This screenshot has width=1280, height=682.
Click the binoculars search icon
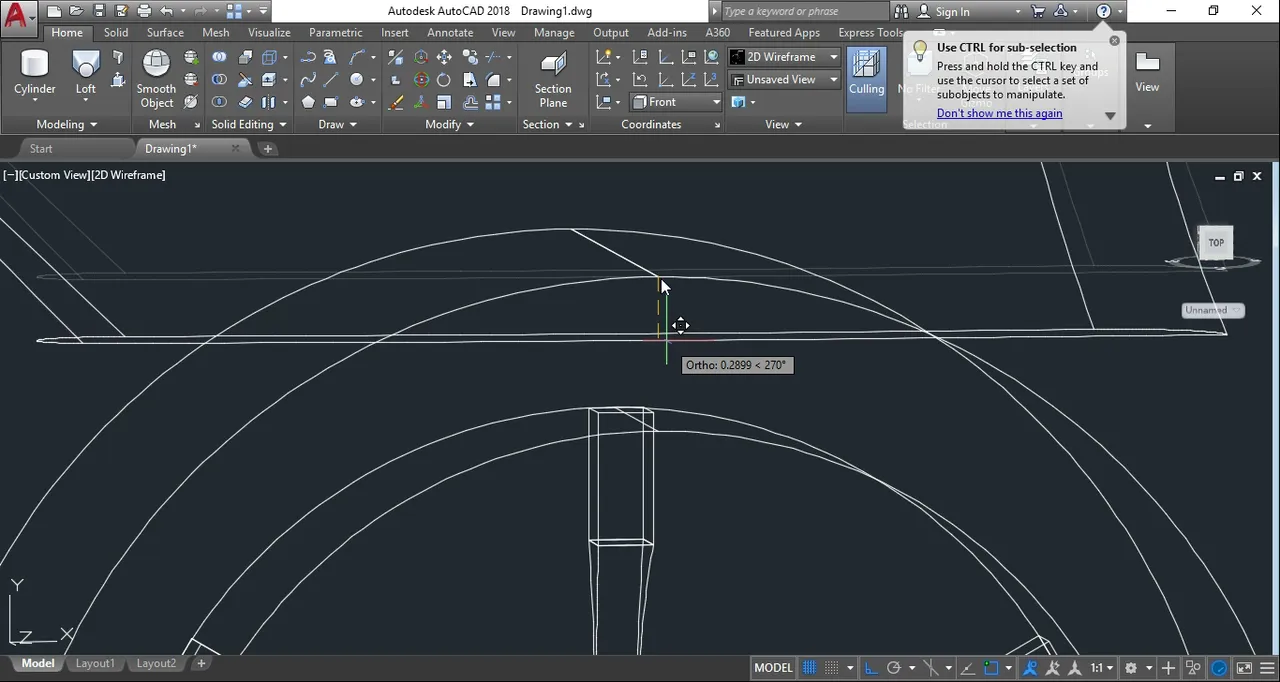(902, 12)
